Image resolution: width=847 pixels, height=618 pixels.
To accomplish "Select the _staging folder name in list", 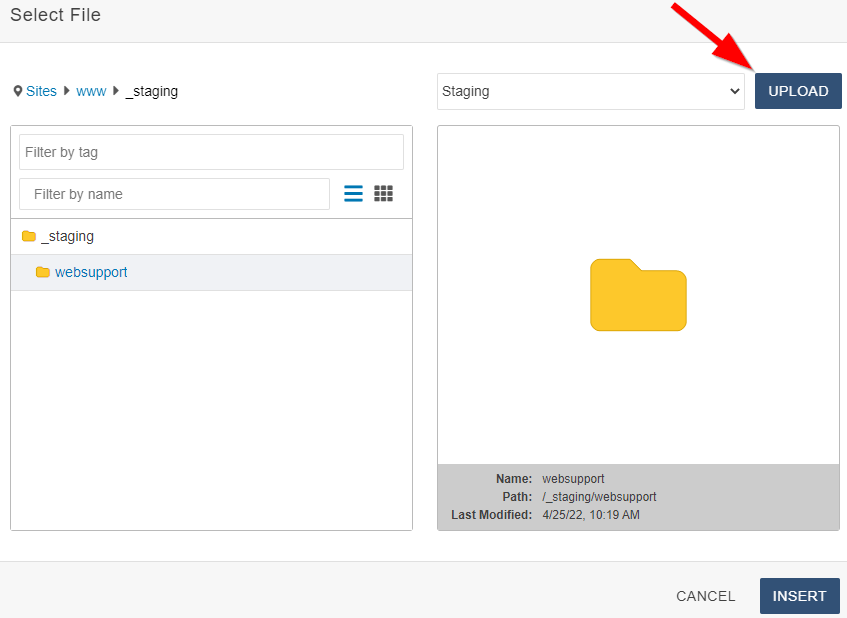I will point(68,237).
